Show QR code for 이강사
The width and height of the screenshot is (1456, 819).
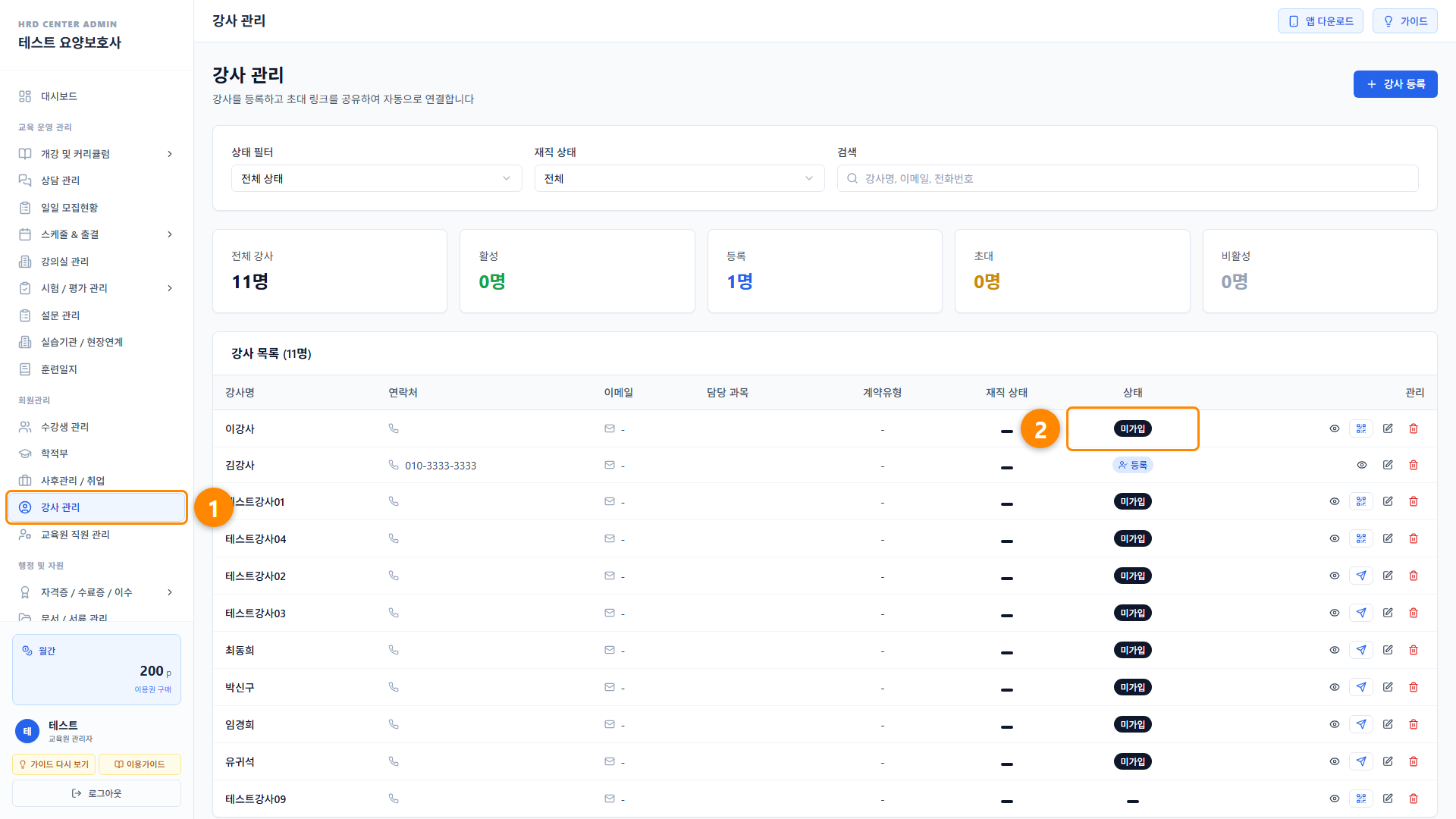(x=1361, y=428)
